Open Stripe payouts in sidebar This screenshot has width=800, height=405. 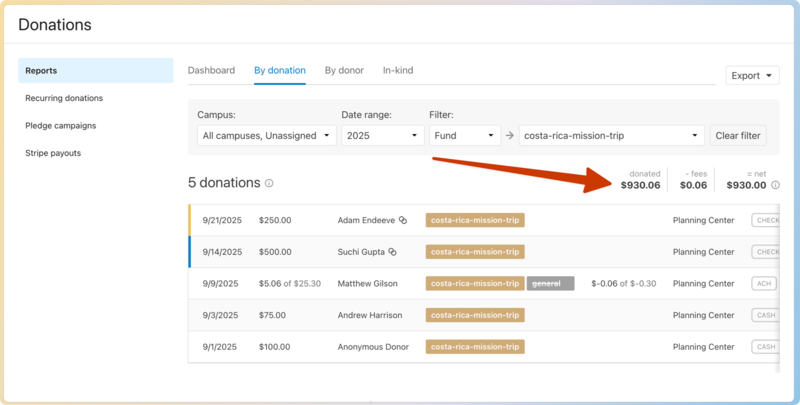[x=53, y=153]
